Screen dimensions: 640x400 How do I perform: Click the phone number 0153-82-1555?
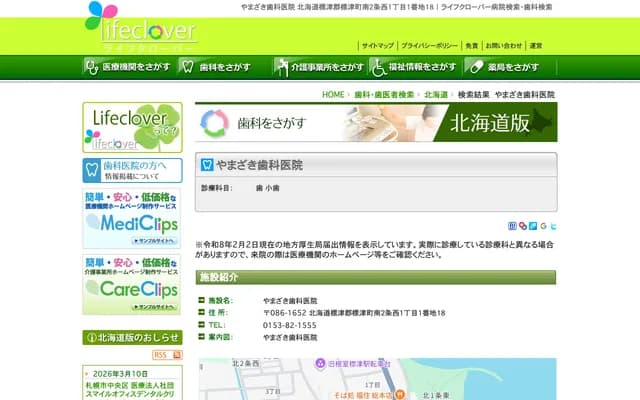[x=289, y=325]
